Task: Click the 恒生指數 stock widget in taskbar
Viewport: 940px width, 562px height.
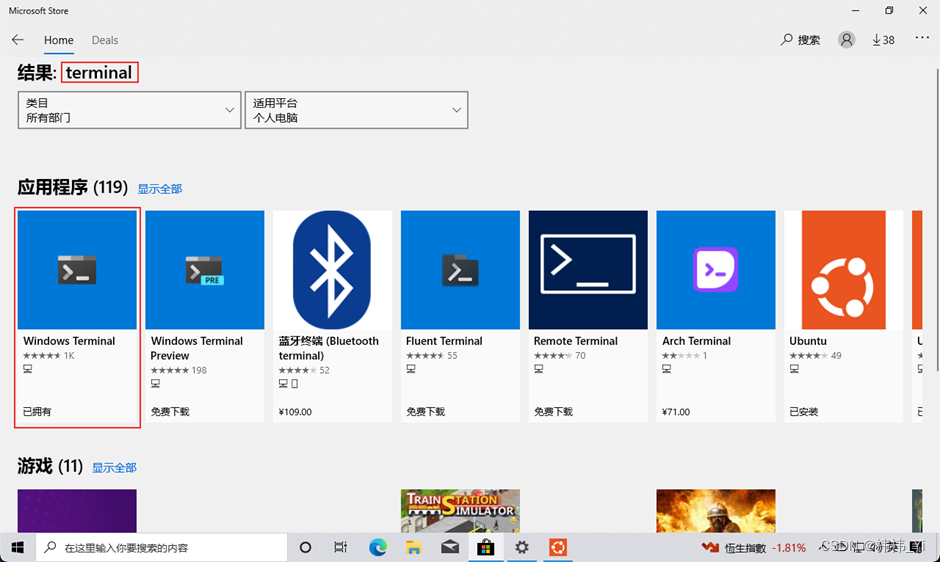Action: (753, 548)
